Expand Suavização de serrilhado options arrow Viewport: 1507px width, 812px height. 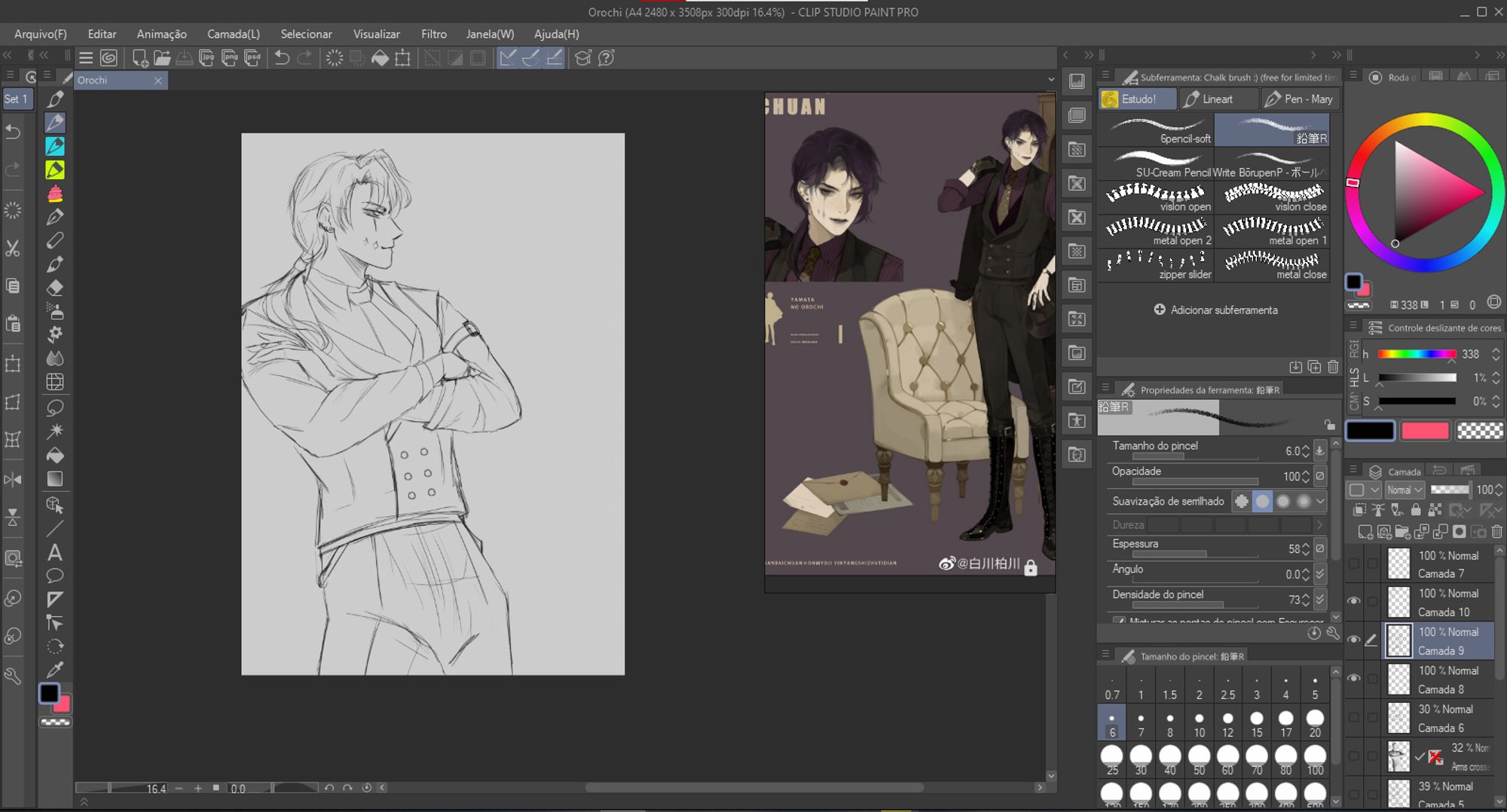(1320, 501)
